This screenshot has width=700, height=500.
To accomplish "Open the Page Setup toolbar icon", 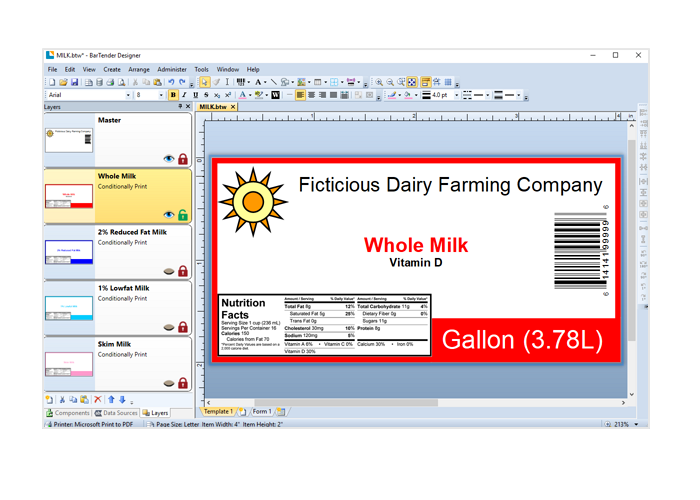I will [x=89, y=82].
